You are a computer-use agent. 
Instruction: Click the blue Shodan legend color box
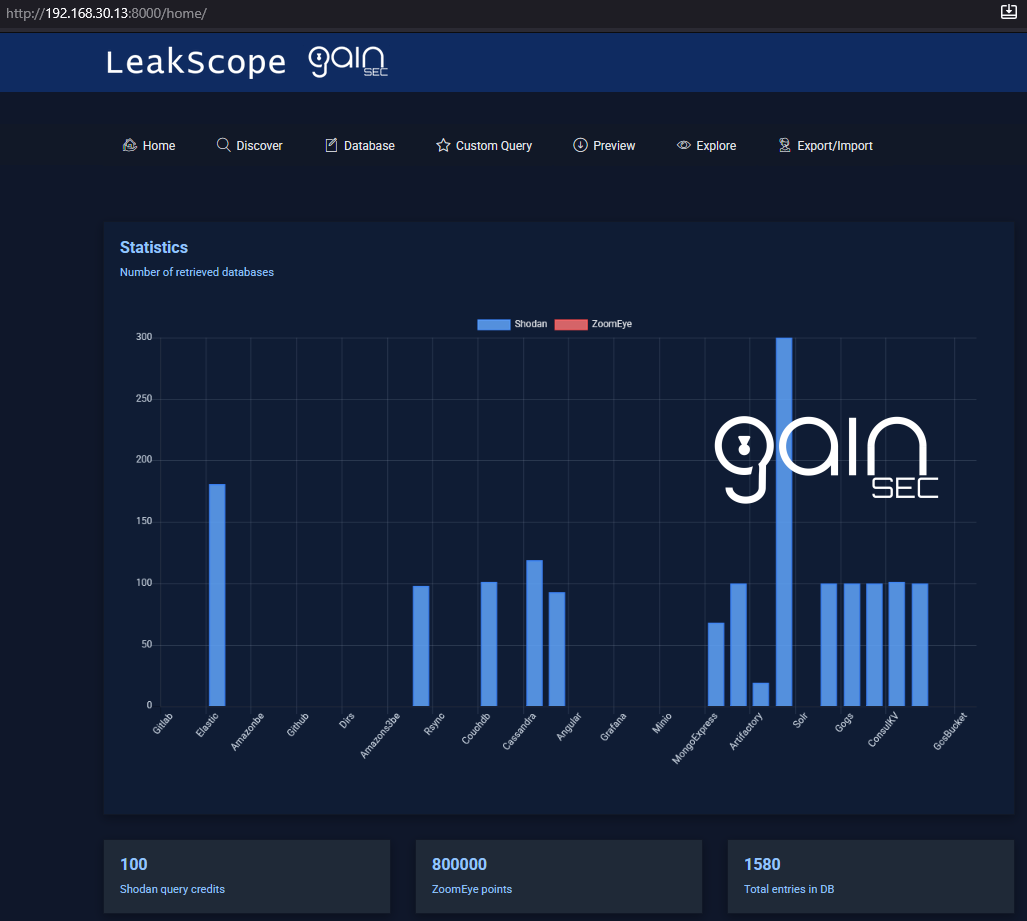pos(494,324)
